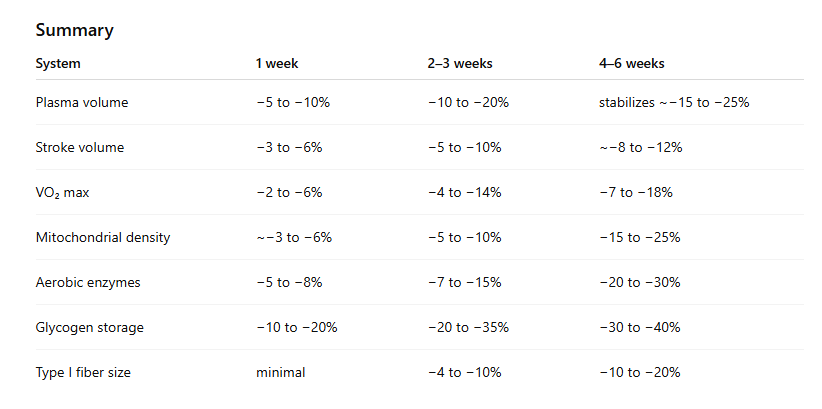822x409 pixels.
Task: Click the 'minimal' cell for Type I fiber
Action: click(x=280, y=372)
